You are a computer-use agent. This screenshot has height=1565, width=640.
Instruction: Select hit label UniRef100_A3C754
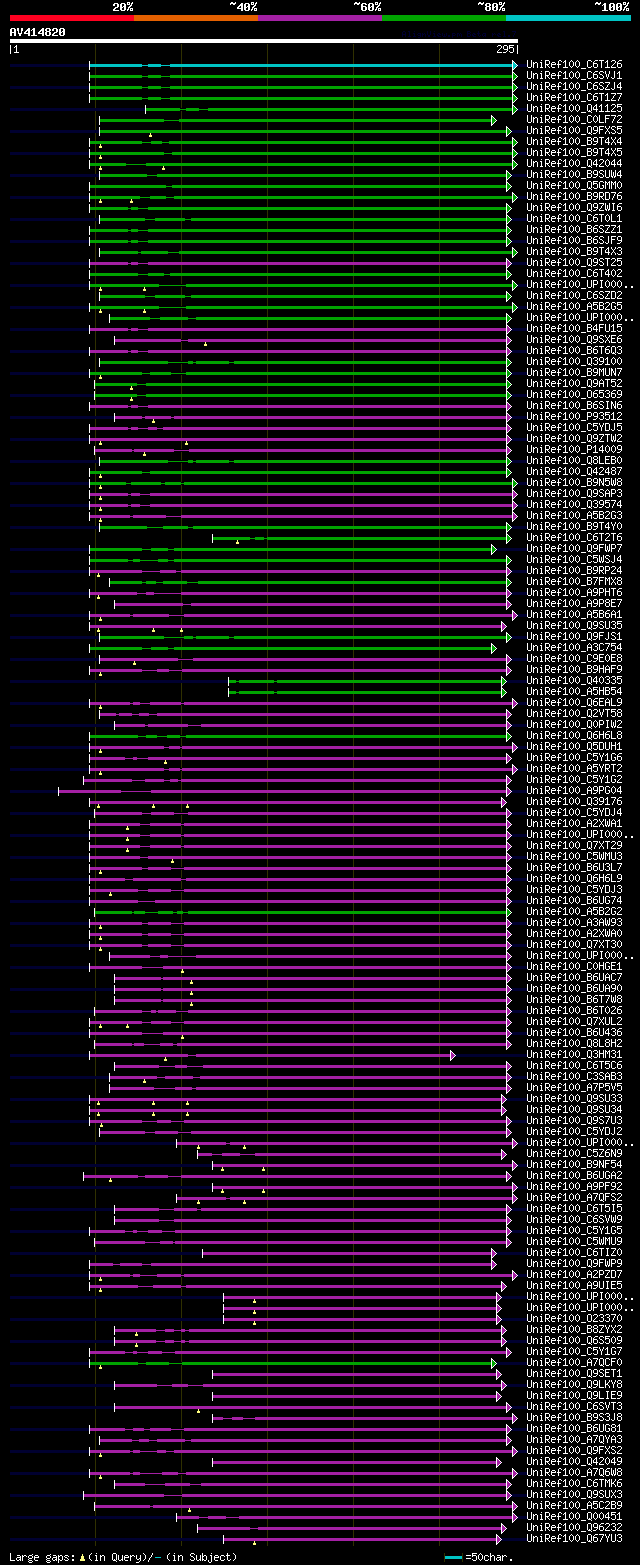[574, 647]
